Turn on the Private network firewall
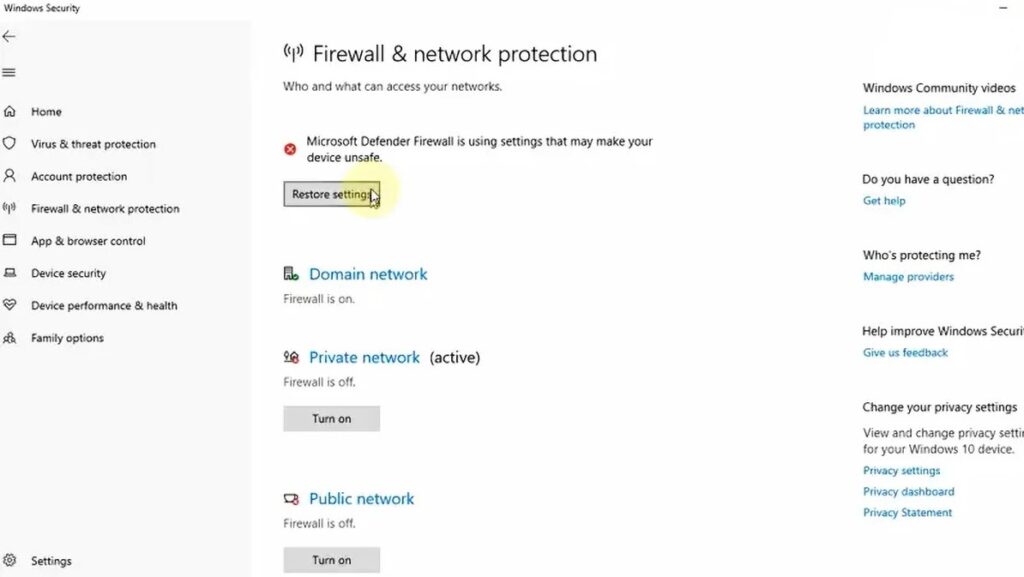 click(331, 419)
